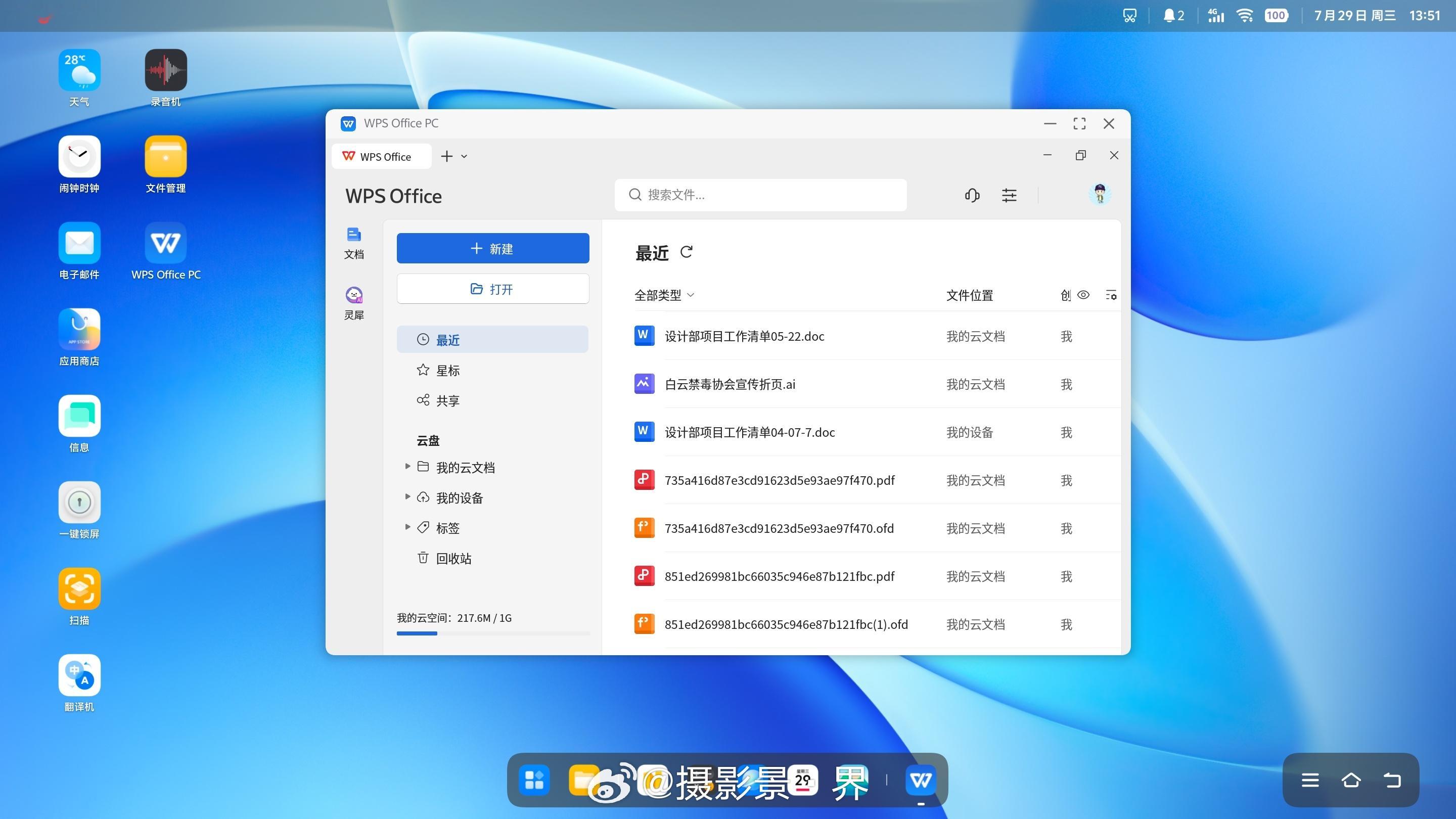Click the OFD icon beside 735a416d87e3cd91623d5e93ae97f470.ofd

pos(644,528)
